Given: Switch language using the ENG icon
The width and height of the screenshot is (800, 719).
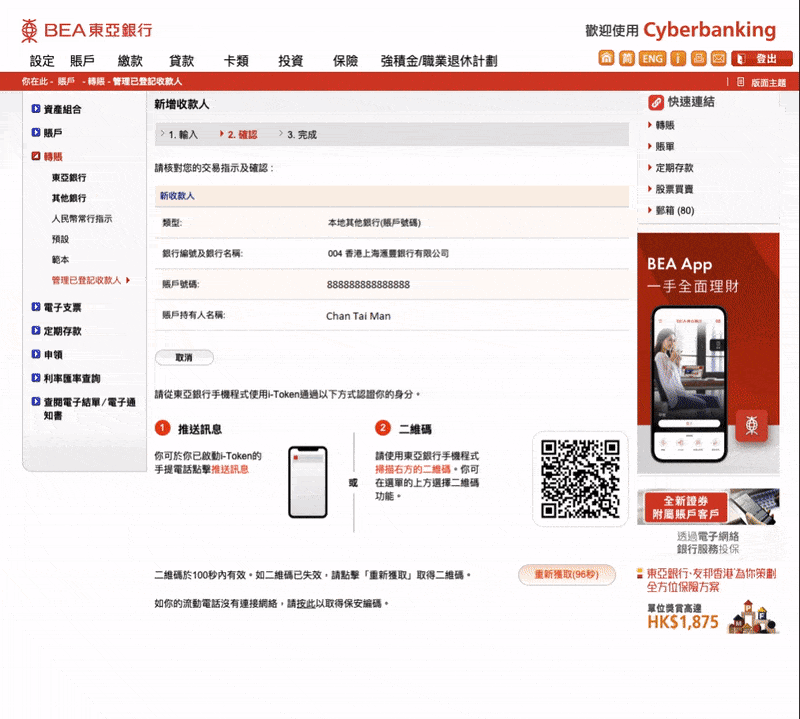Looking at the screenshot, I should (x=653, y=58).
